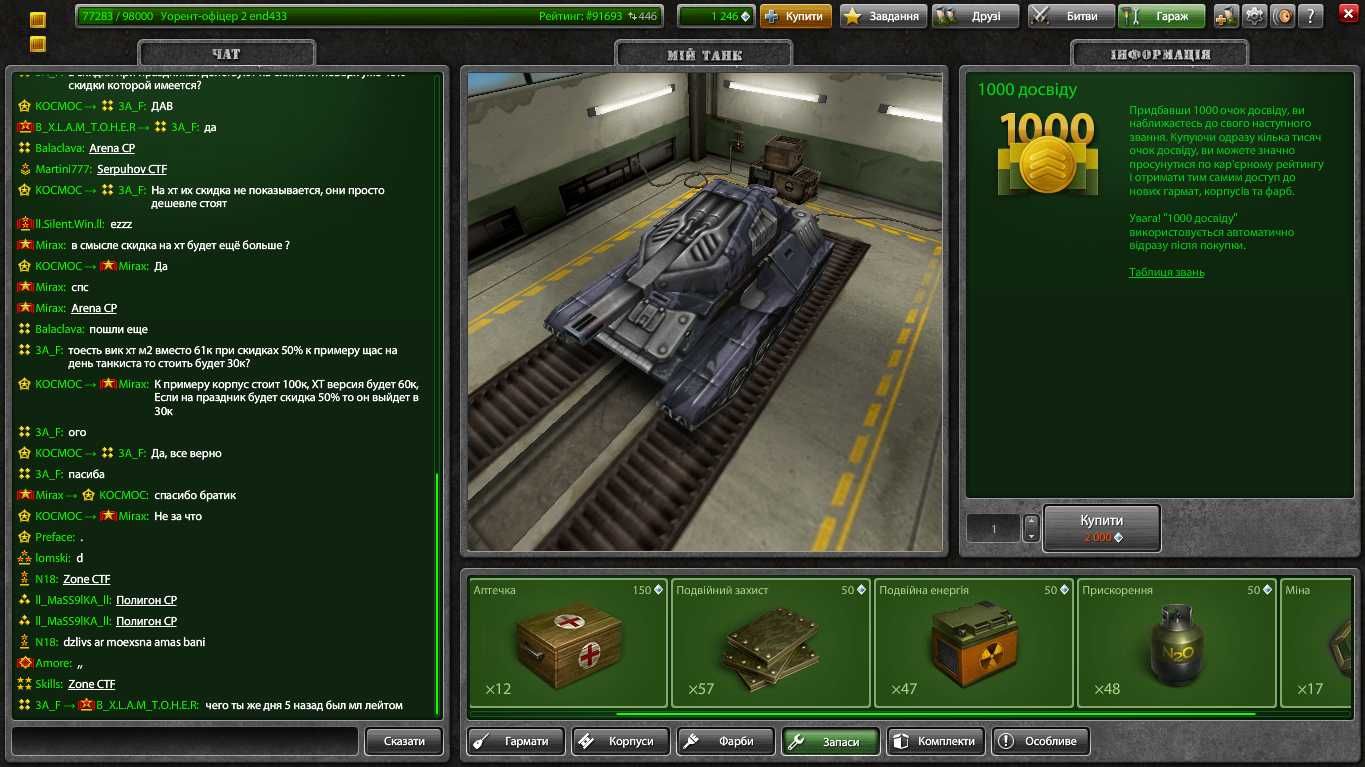Viewport: 1365px width, 767px height.
Task: Open the Комплекти category
Action: [x=936, y=741]
